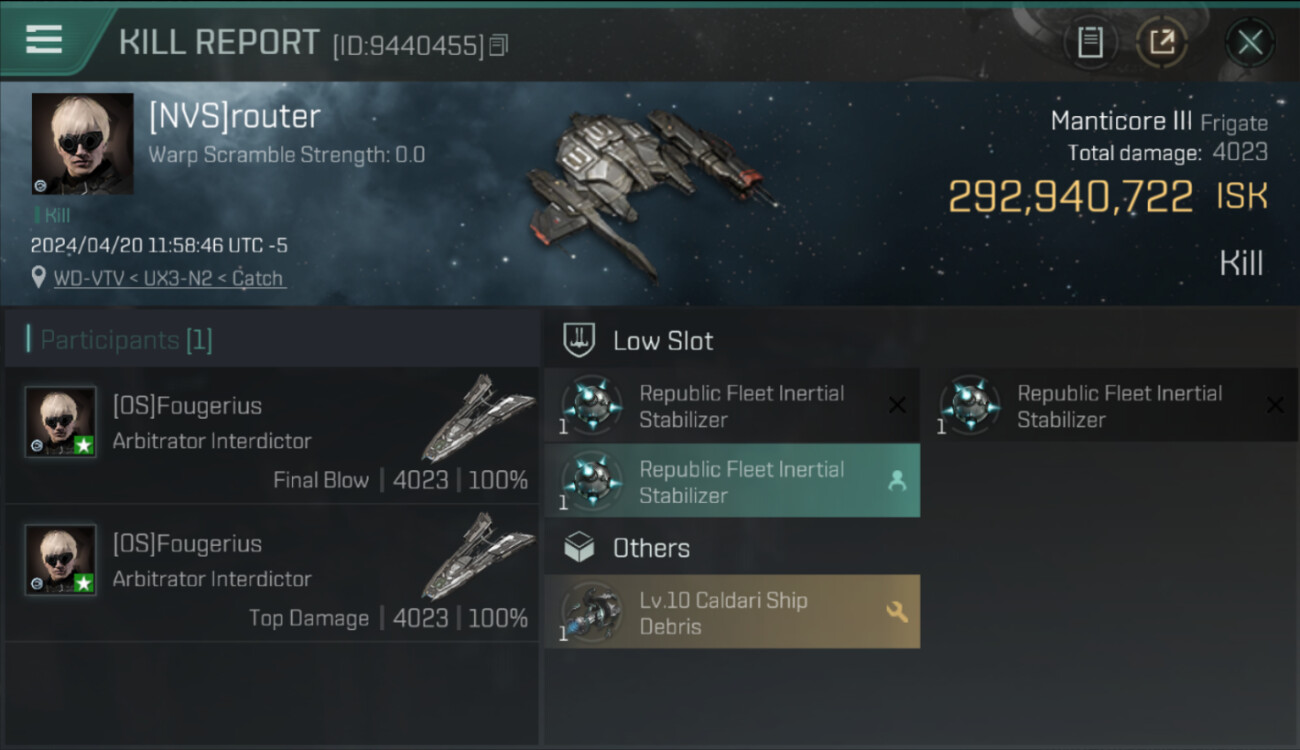Click the Low Slot section icon
The width and height of the screenshot is (1300, 750).
pyautogui.click(x=580, y=340)
